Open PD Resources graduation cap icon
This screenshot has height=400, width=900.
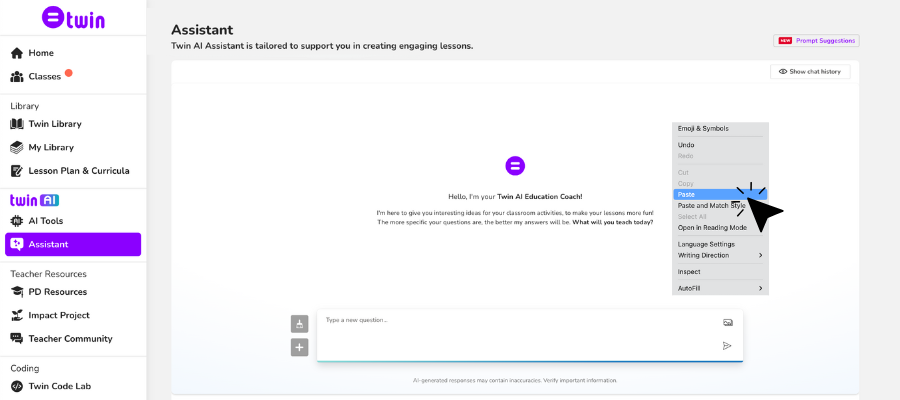17,292
